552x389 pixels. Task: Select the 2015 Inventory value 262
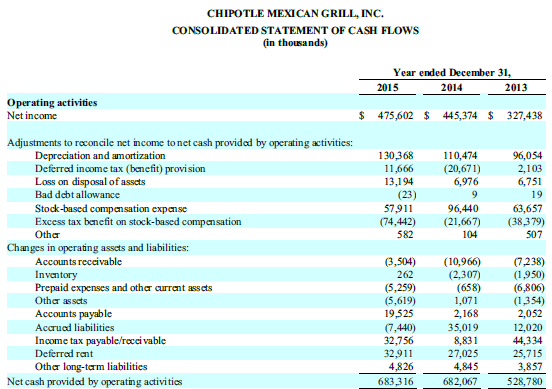[x=405, y=275]
